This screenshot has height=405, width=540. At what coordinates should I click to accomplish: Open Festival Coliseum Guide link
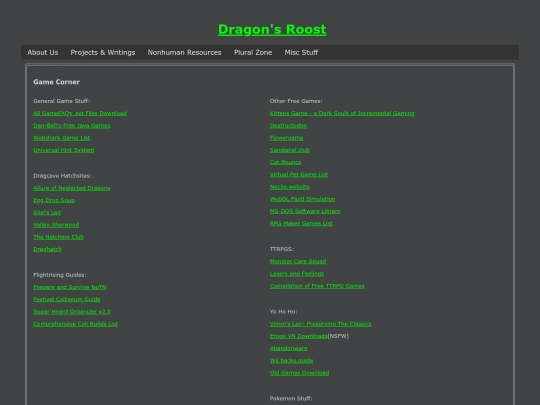[x=67, y=299]
